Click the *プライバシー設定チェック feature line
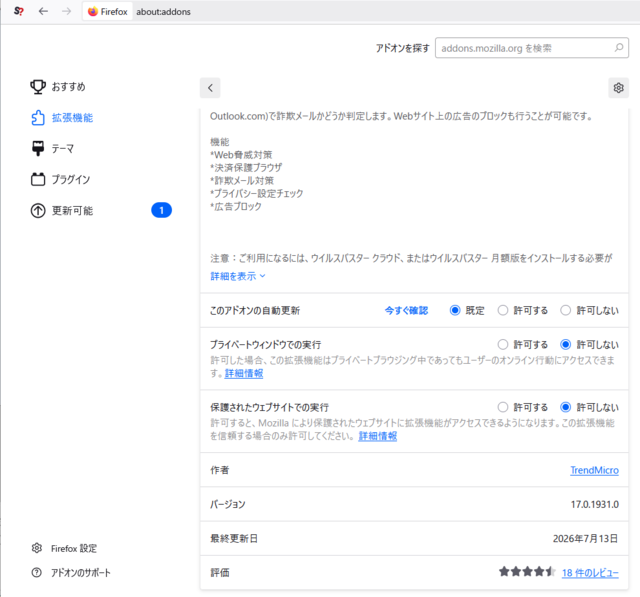640x597 pixels. click(257, 193)
